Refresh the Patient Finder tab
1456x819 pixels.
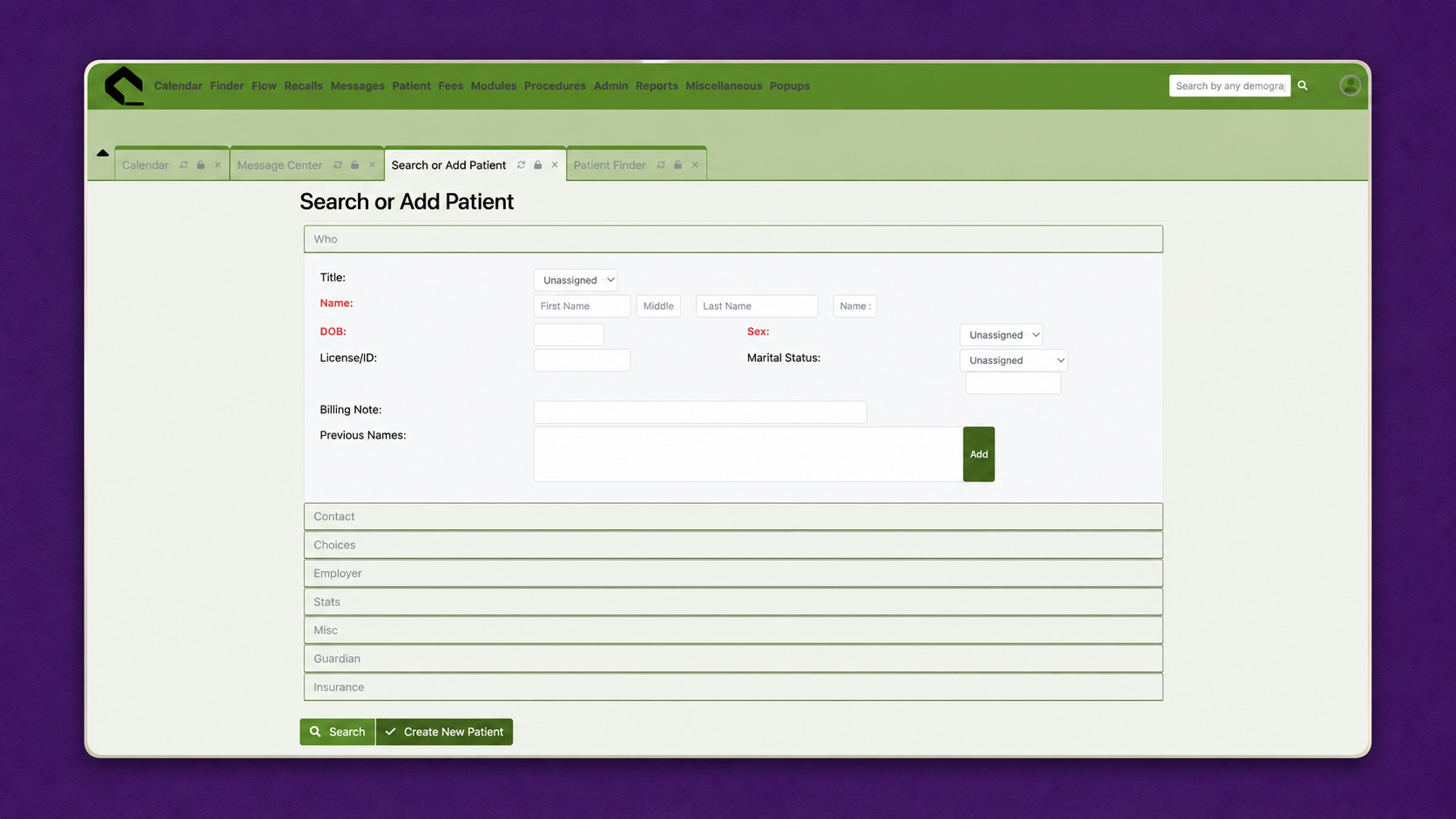[x=661, y=164]
